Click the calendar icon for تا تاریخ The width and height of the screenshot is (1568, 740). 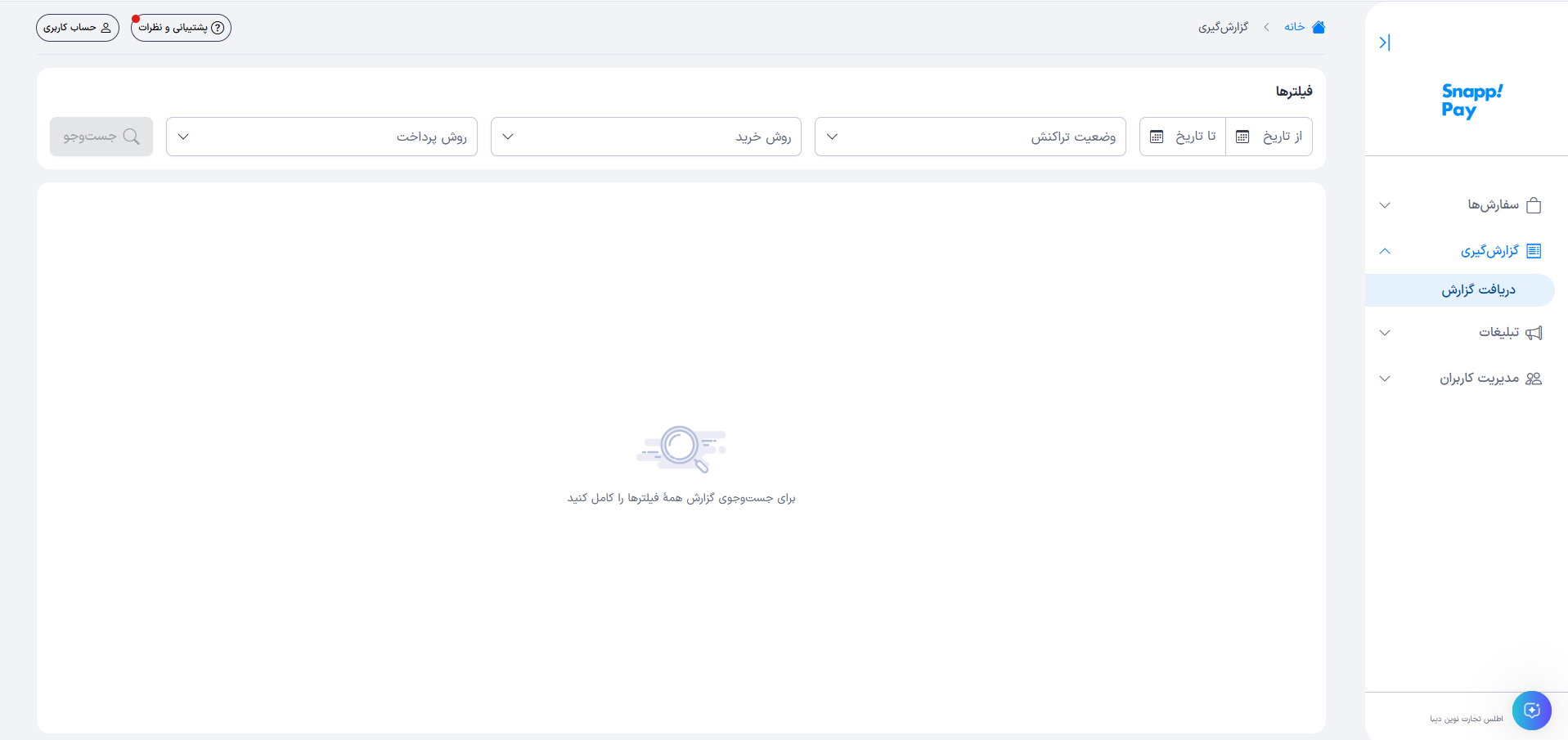[1157, 137]
